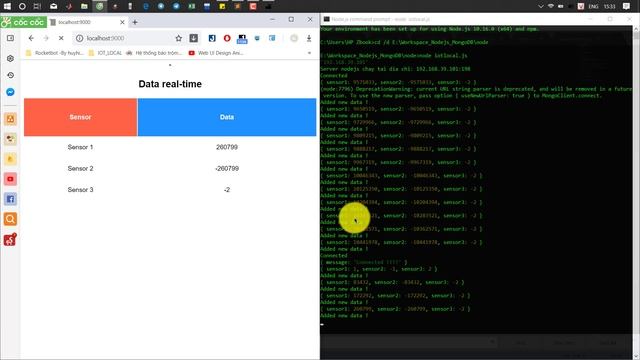View site information for localhost

(x=80, y=38)
